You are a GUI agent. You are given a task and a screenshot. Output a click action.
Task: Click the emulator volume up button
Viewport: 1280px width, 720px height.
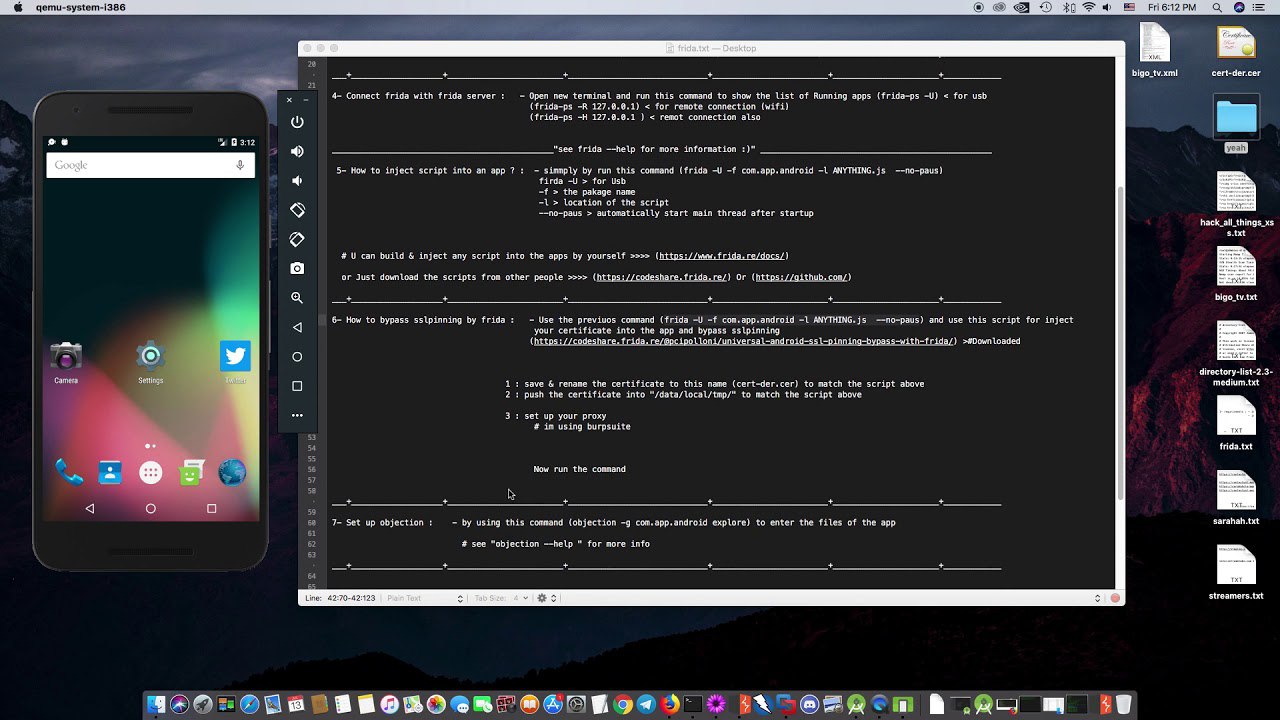tap(297, 151)
